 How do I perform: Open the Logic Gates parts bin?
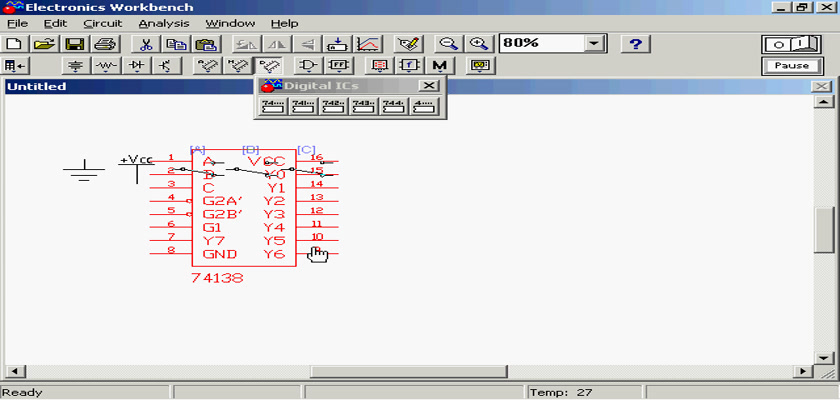click(x=308, y=66)
